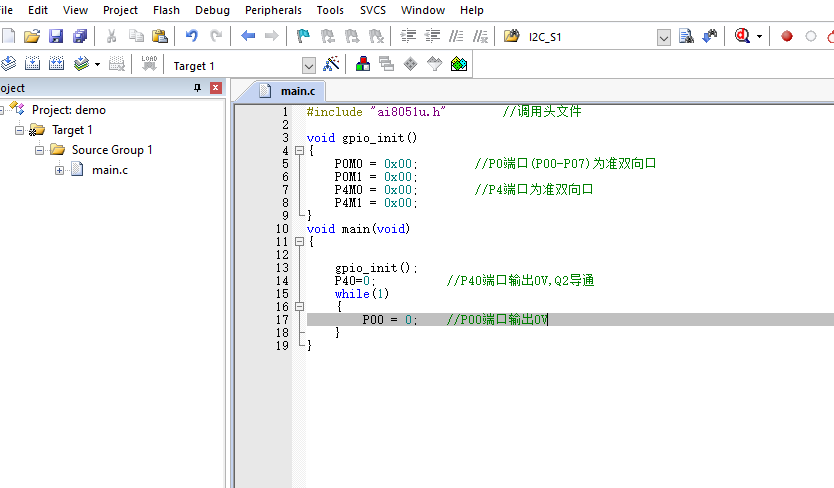Open debug settings dropdown arrow
This screenshot has width=834, height=488.
coord(759,37)
